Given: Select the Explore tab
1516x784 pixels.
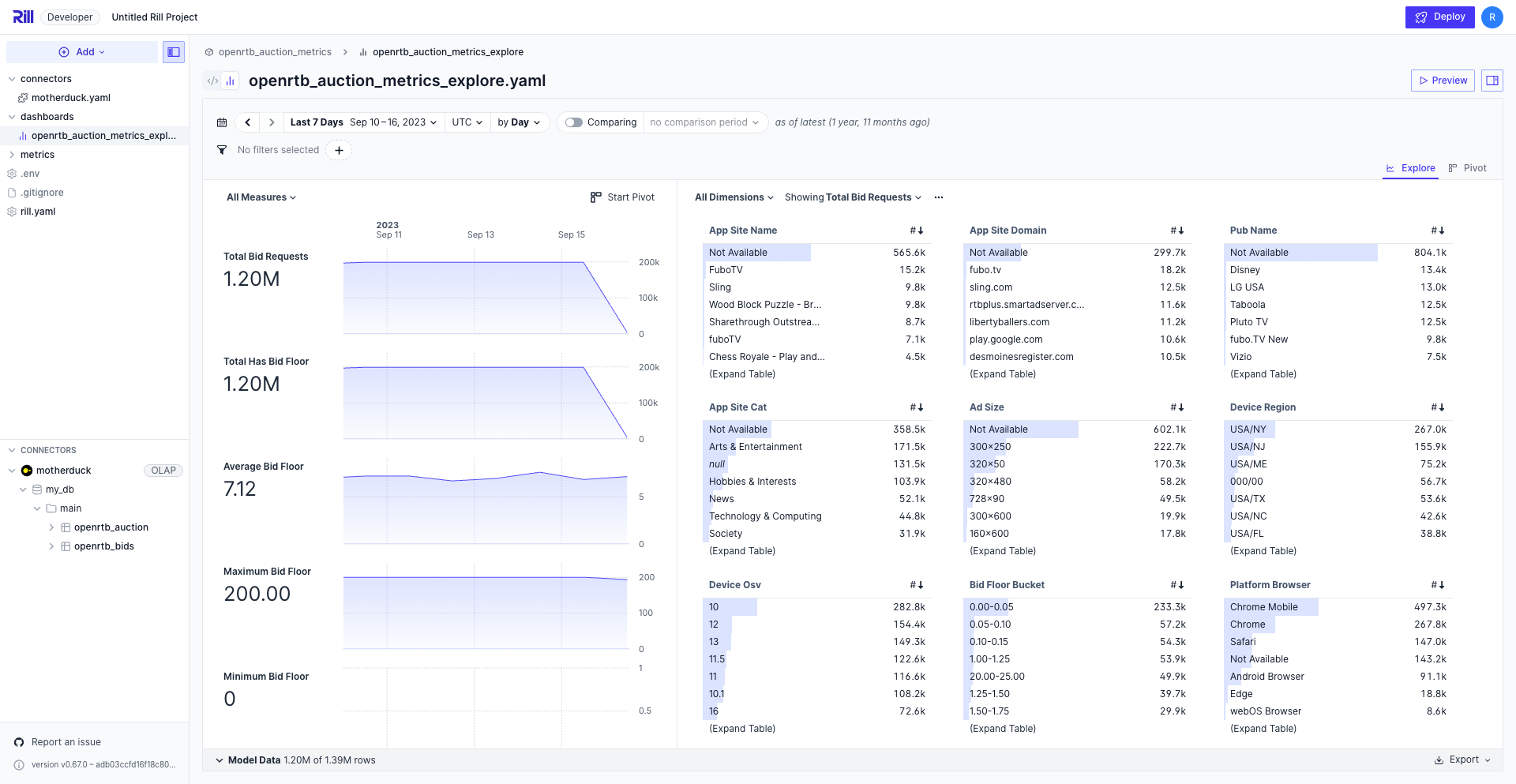Looking at the screenshot, I should (1411, 168).
